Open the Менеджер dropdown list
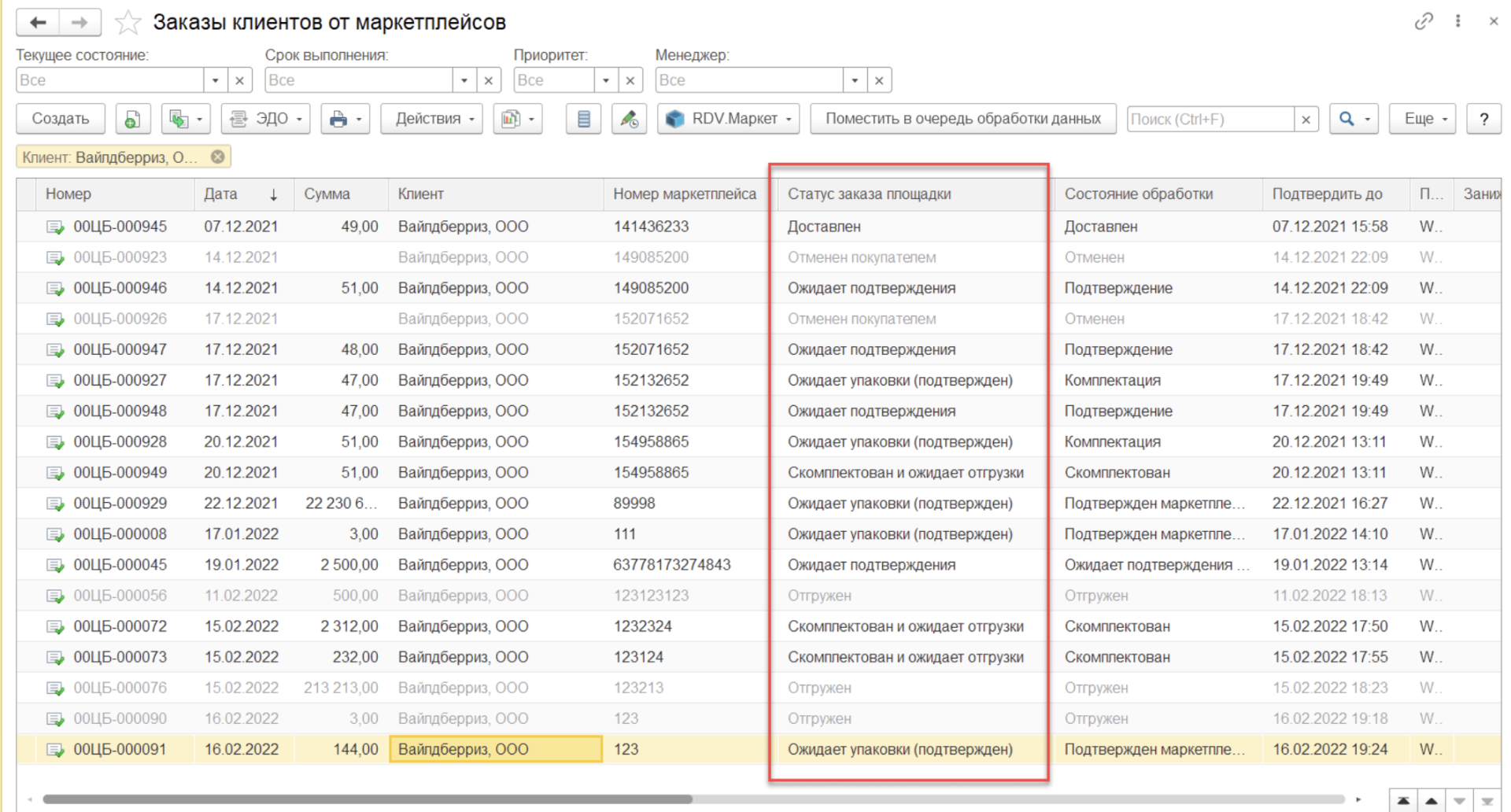Image resolution: width=1511 pixels, height=812 pixels. point(854,80)
